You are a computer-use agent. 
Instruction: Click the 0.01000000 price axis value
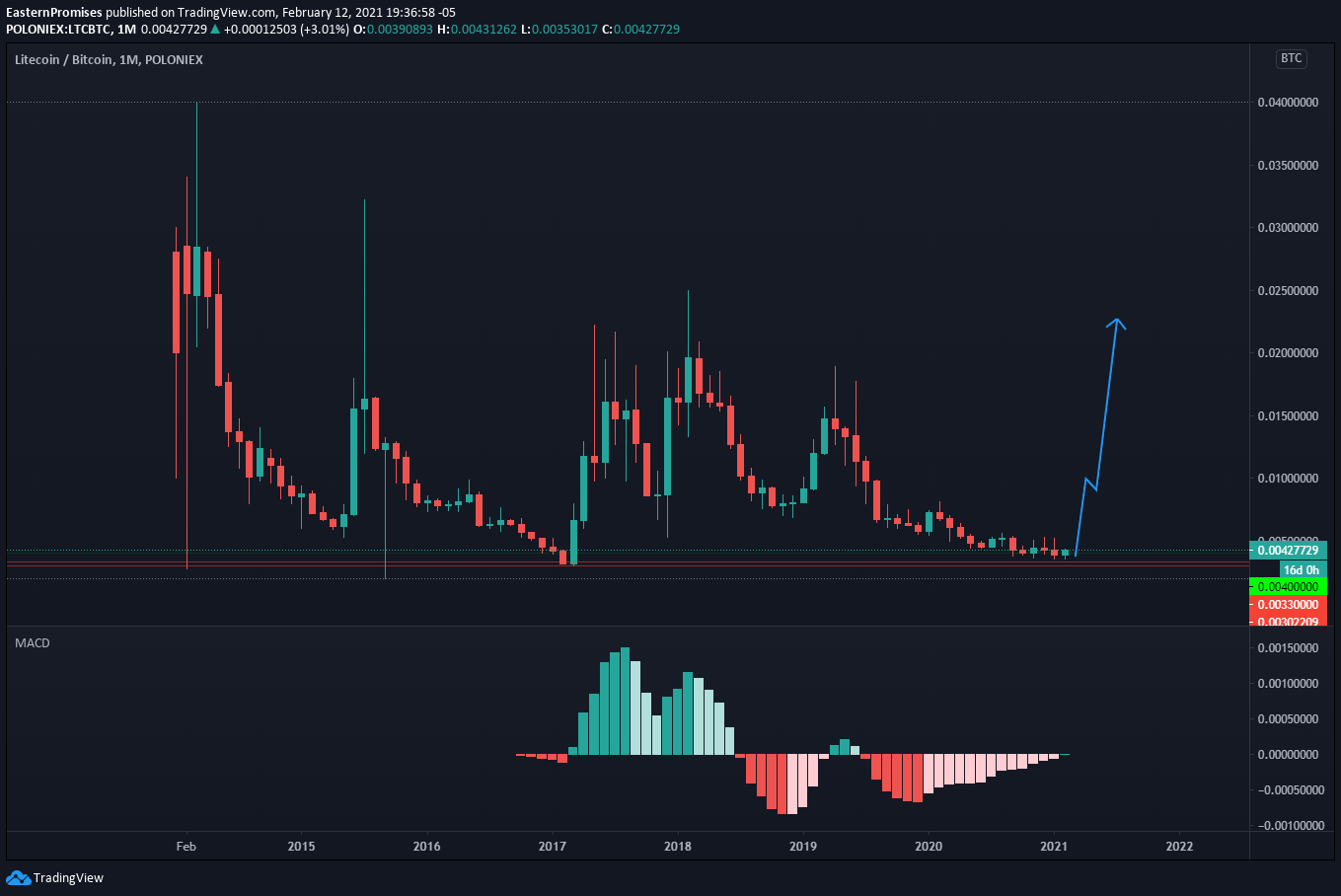pyautogui.click(x=1288, y=479)
